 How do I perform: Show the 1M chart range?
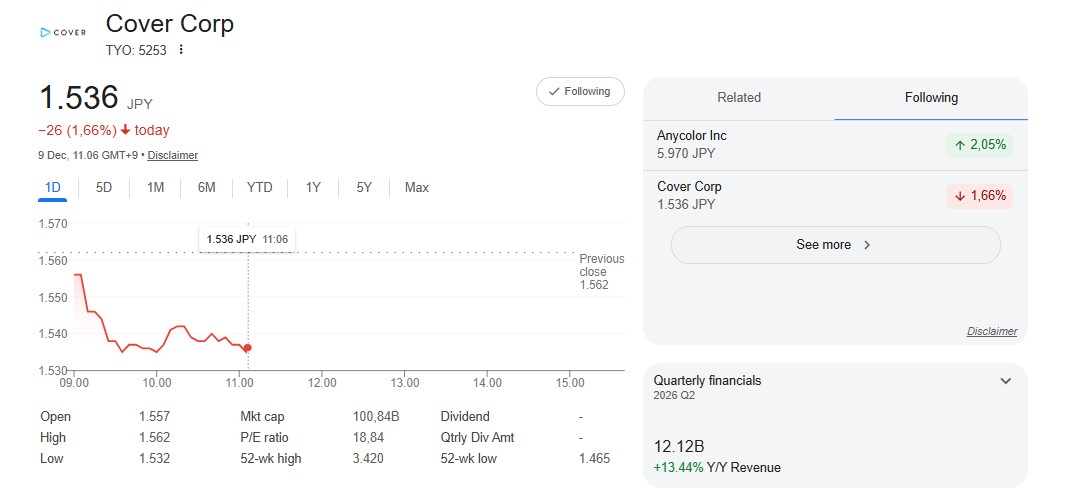[x=155, y=187]
